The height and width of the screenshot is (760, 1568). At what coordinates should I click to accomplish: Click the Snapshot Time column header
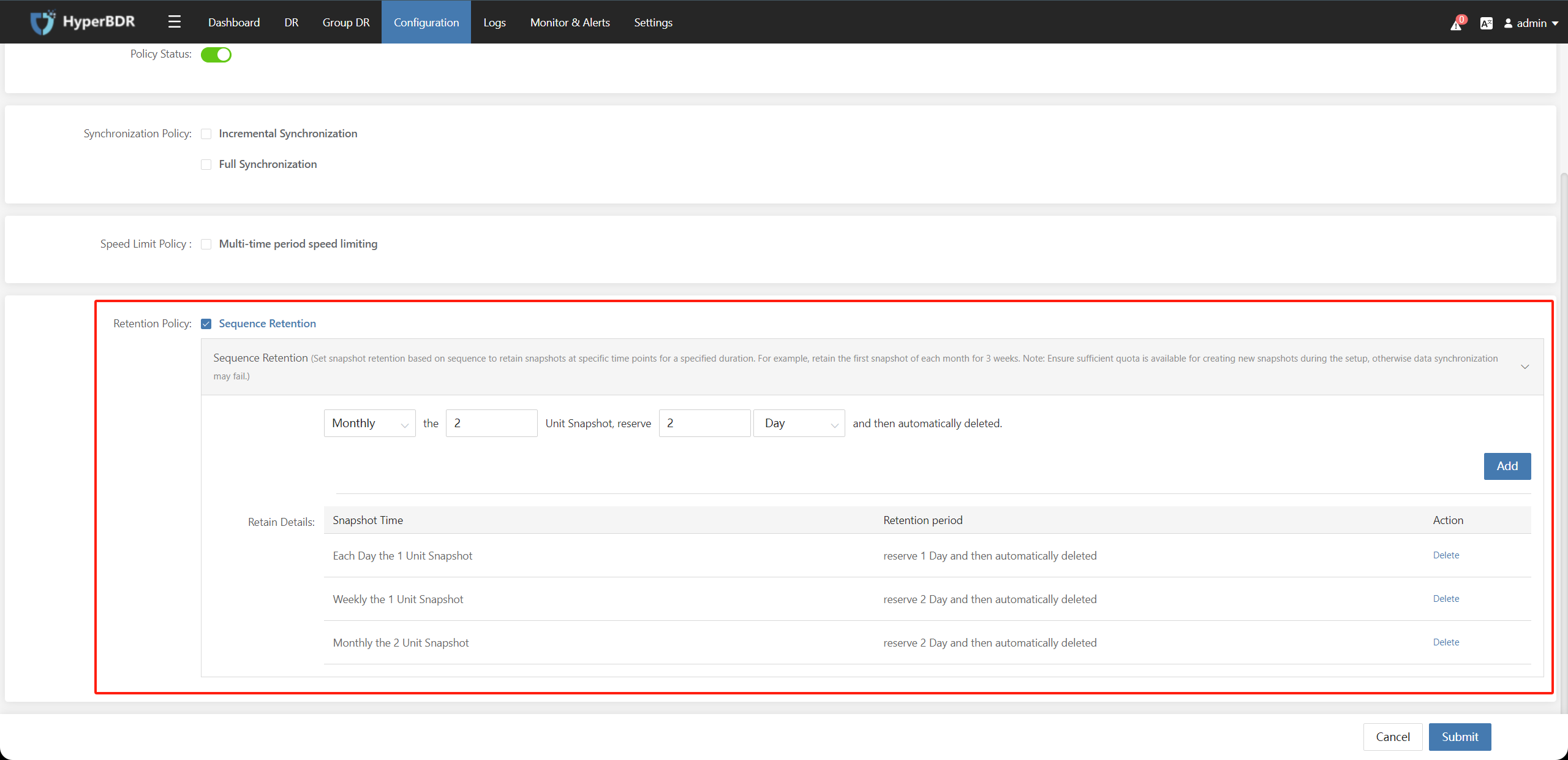368,520
